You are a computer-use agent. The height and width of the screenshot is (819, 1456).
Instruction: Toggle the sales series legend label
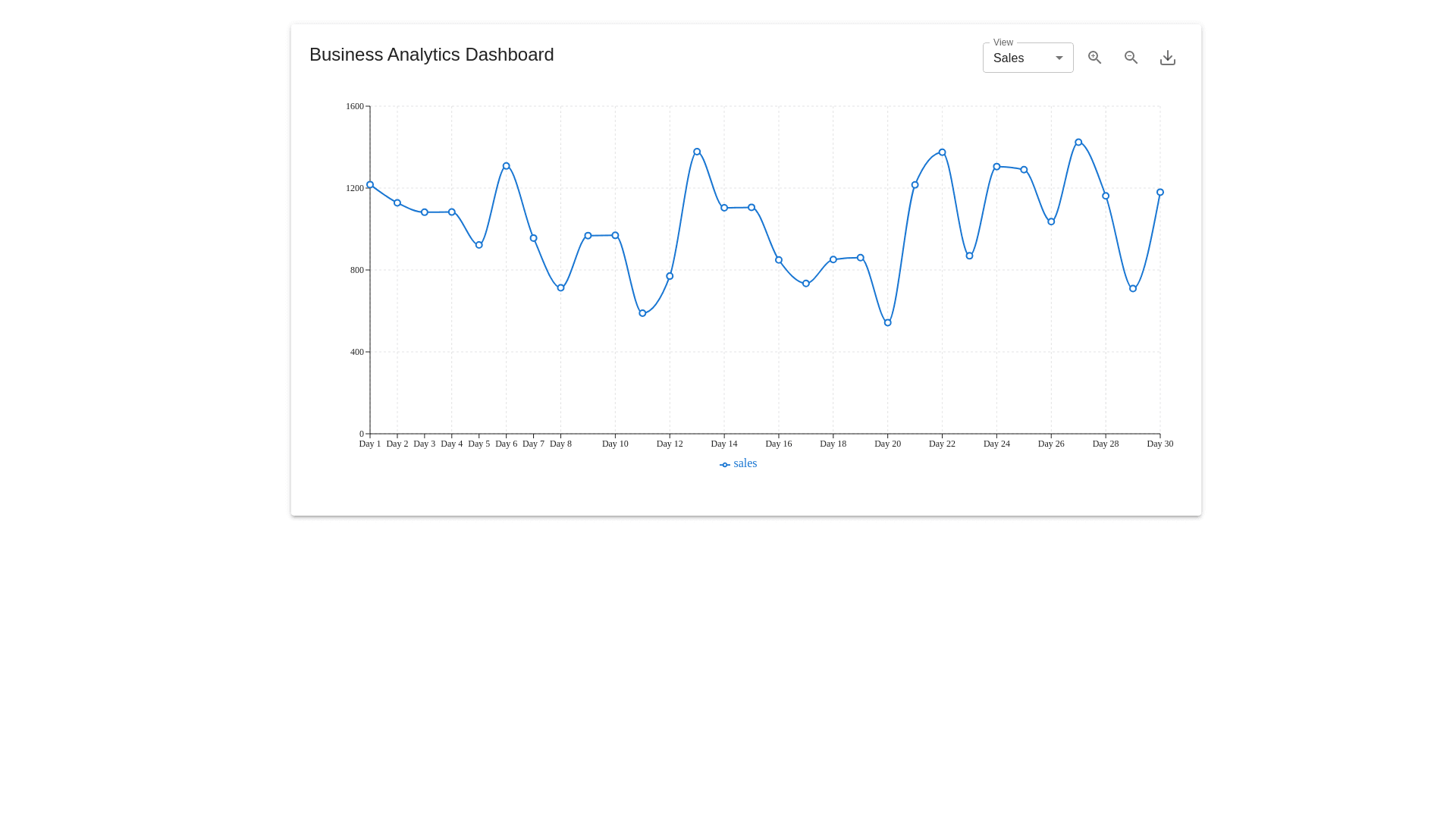(x=745, y=463)
